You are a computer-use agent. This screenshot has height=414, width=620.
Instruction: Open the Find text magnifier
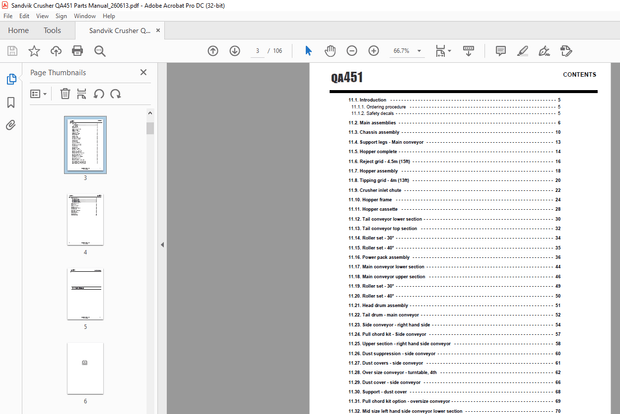coord(100,51)
